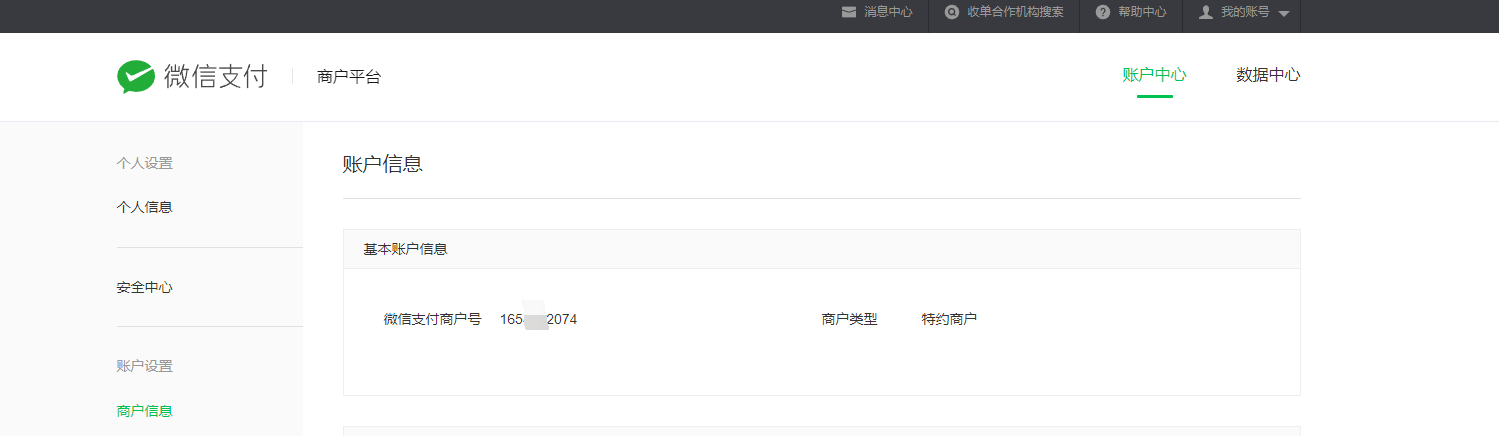The width and height of the screenshot is (1499, 436).
Task: Click the 特约商户 value
Action: click(949, 319)
